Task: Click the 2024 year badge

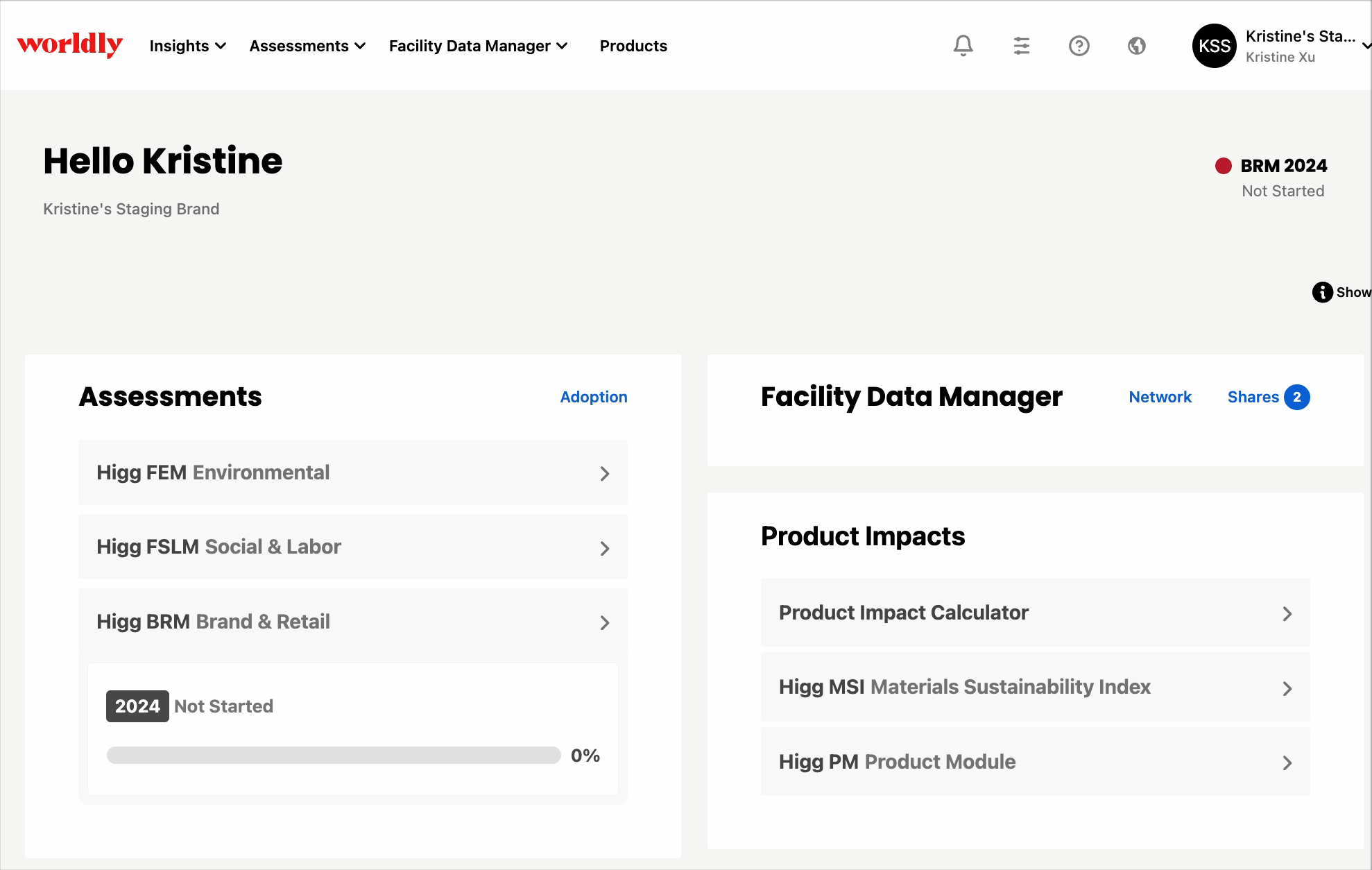Action: (x=137, y=706)
